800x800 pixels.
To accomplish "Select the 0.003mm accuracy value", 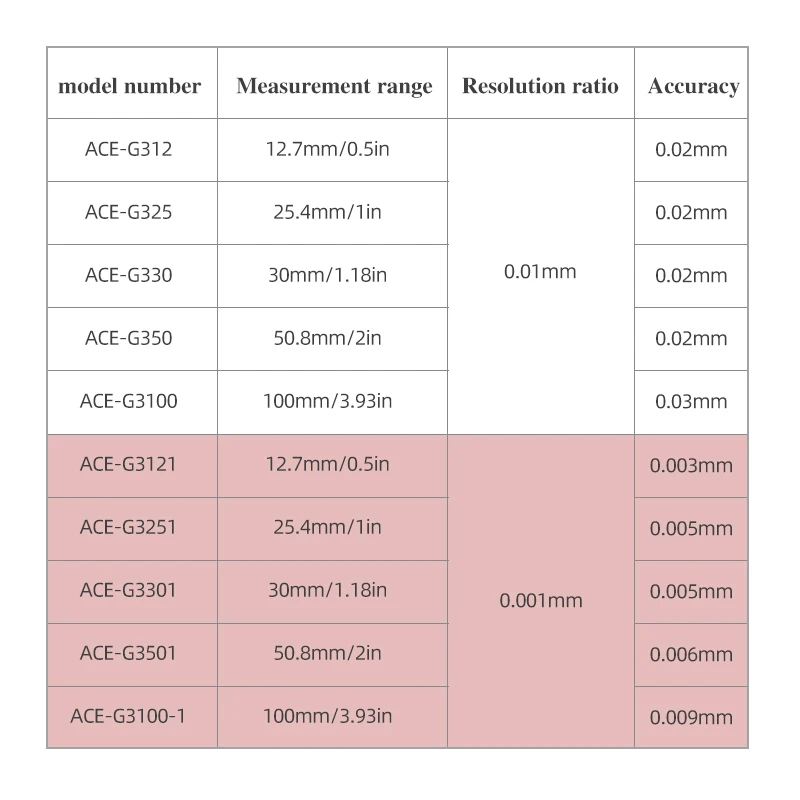I will (691, 465).
